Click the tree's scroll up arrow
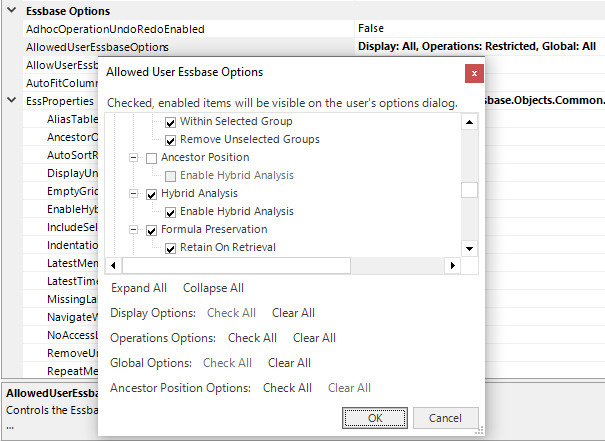Screen dimensions: 605x441 (x=470, y=122)
